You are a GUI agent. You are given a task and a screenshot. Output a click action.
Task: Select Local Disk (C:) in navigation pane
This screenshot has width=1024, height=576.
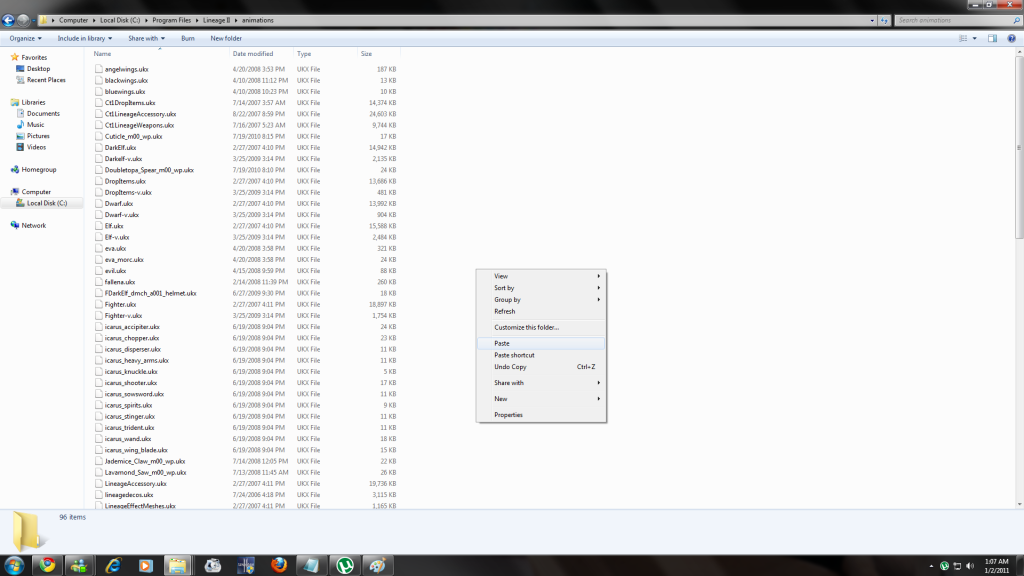[47, 203]
